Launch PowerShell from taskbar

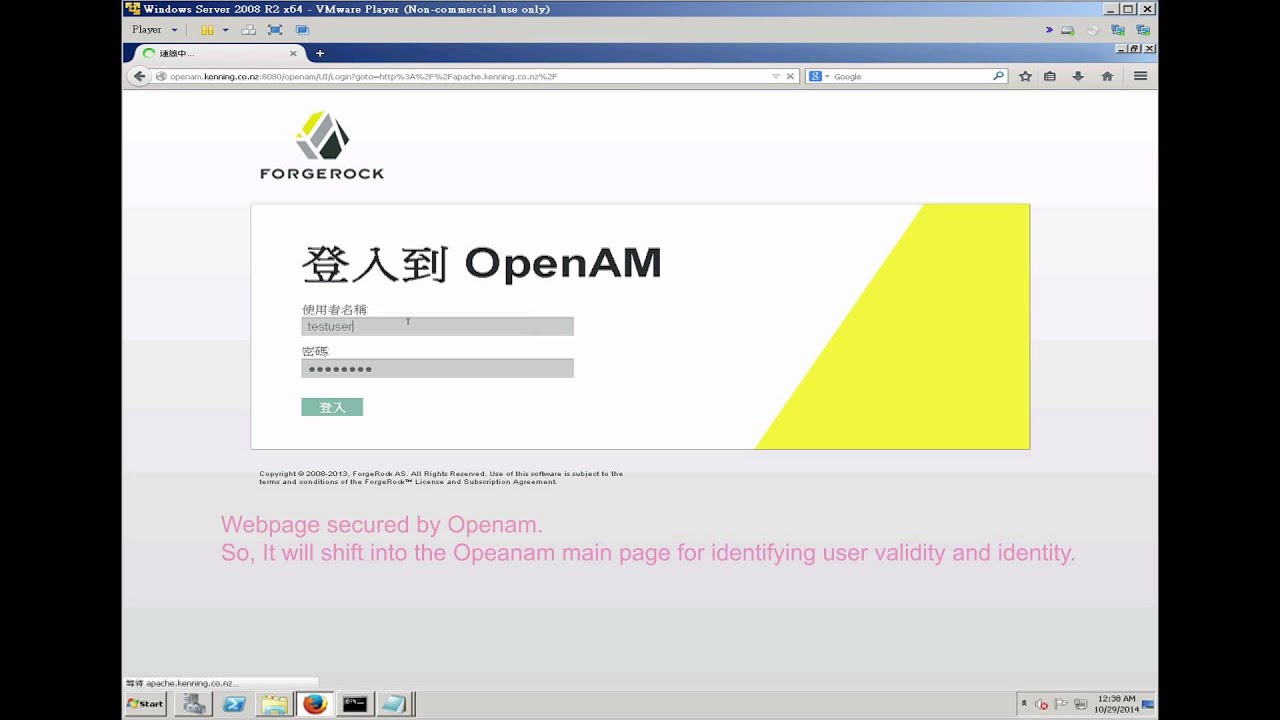tap(234, 704)
